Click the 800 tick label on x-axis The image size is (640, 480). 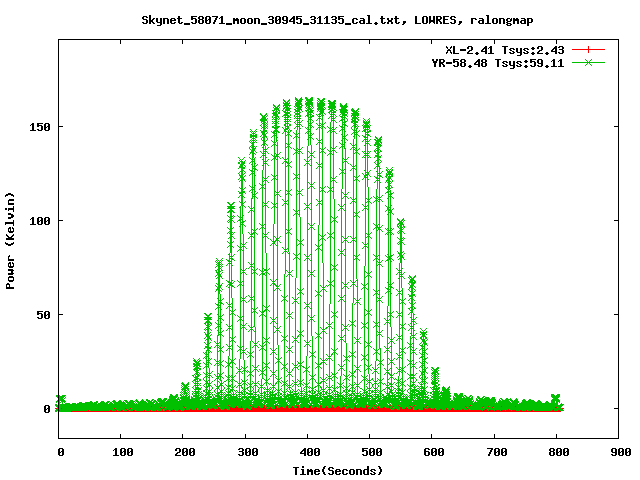pos(556,453)
